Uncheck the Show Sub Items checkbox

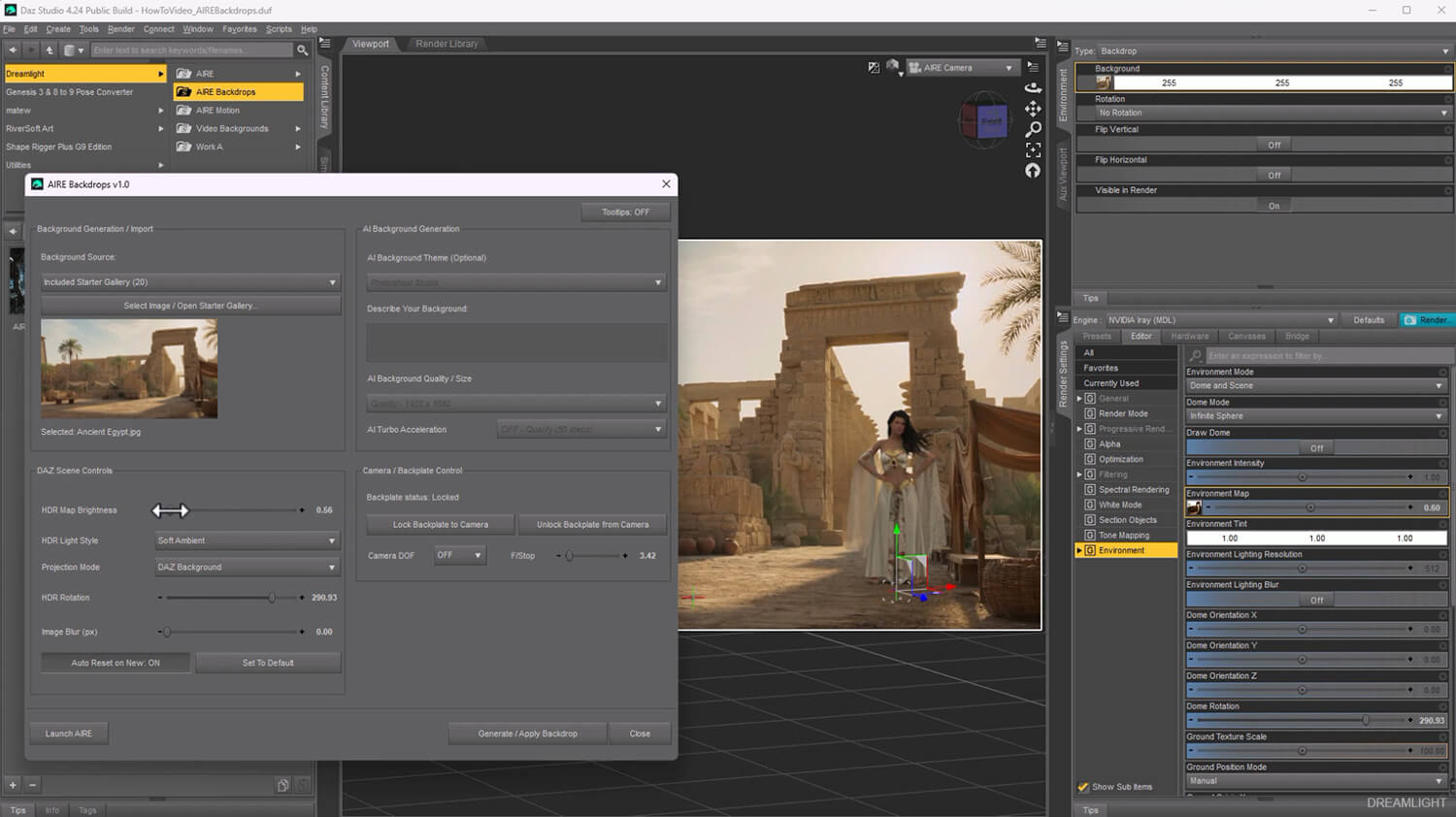pyautogui.click(x=1083, y=787)
